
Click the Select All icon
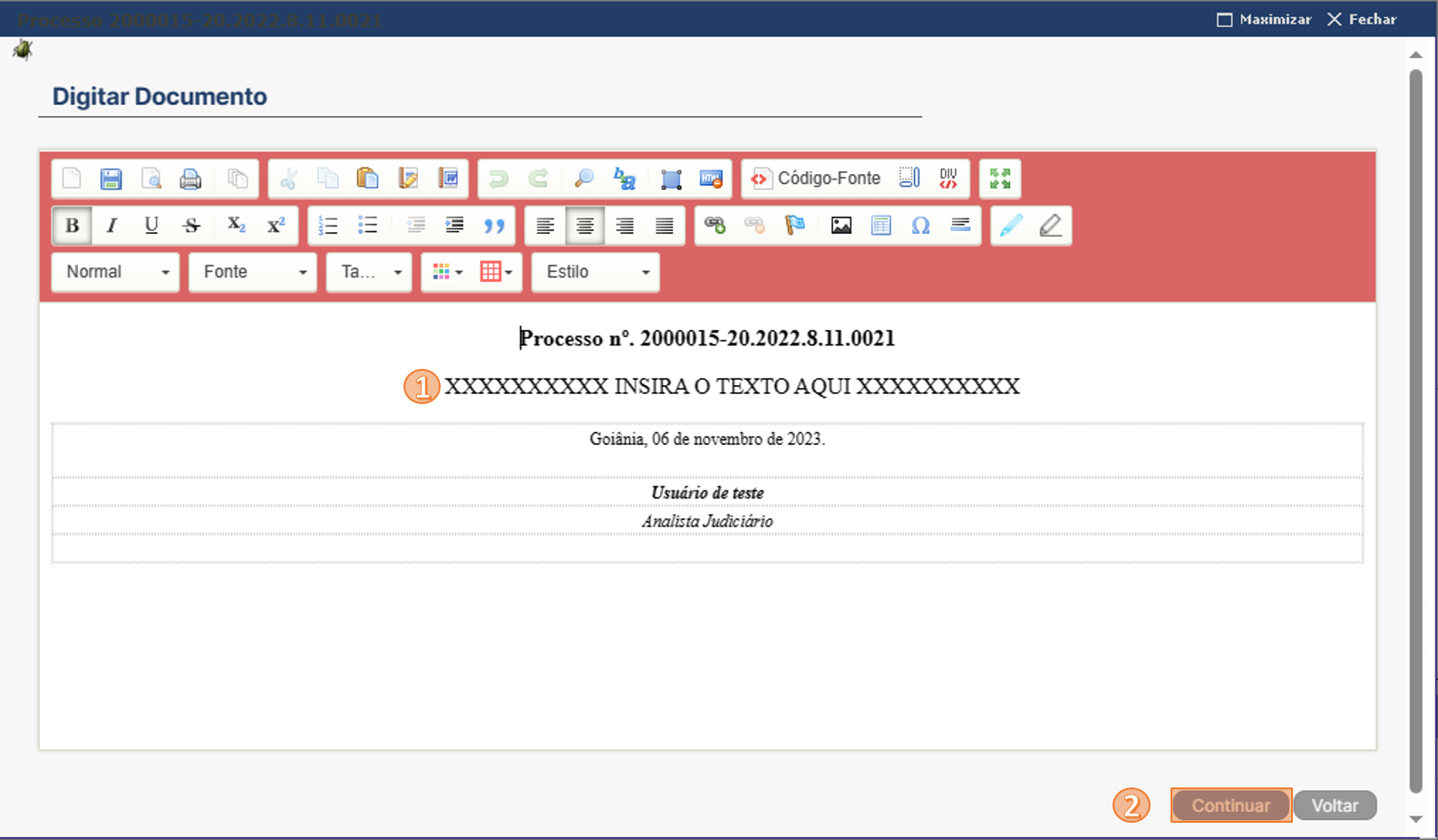(x=671, y=179)
